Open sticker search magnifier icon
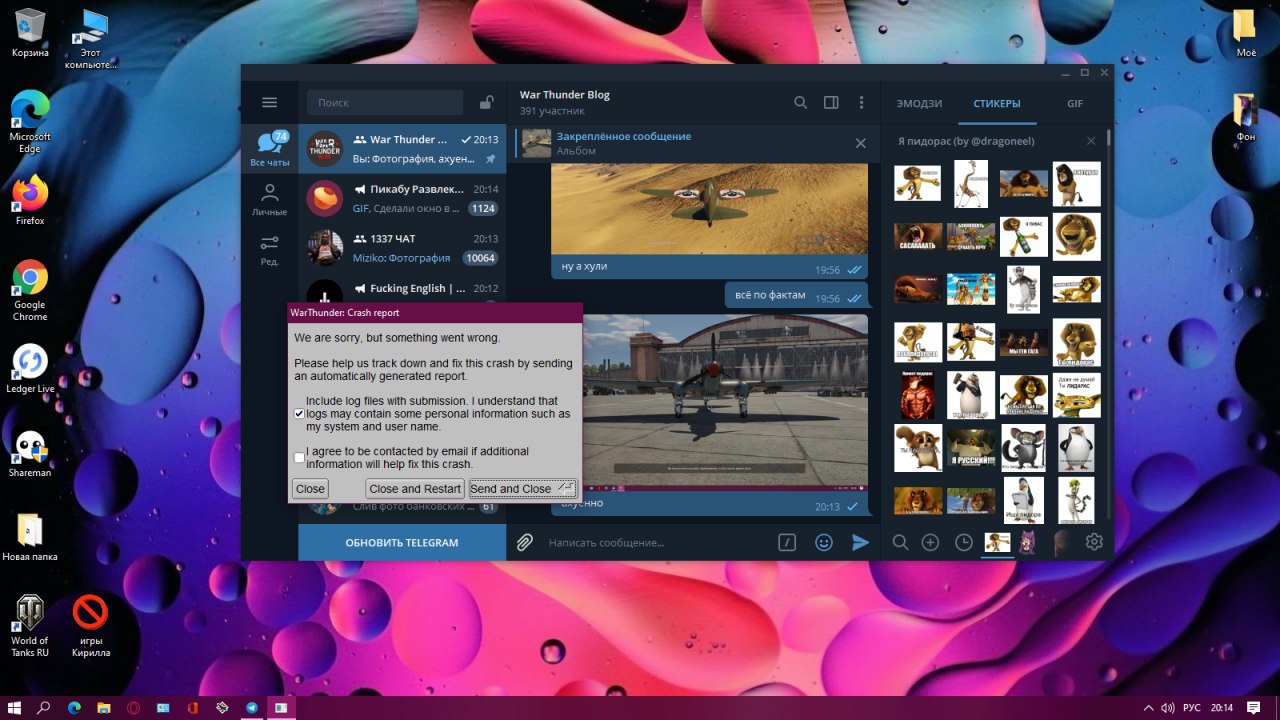This screenshot has width=1280, height=720. 900,542
